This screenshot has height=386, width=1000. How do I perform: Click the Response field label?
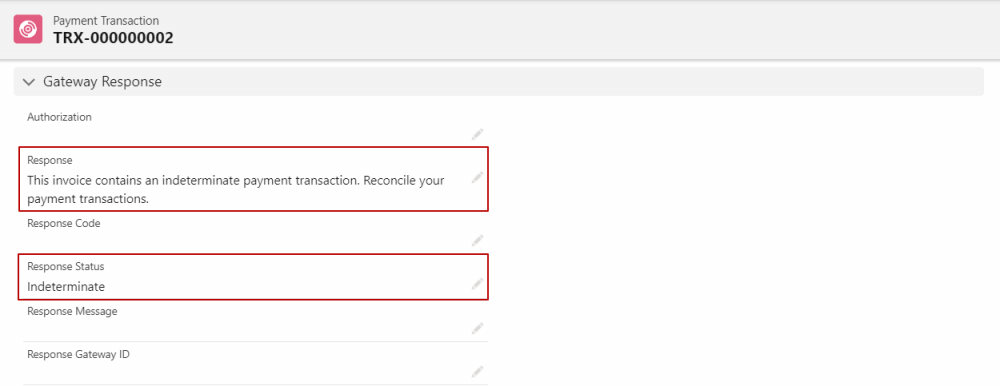coord(50,160)
